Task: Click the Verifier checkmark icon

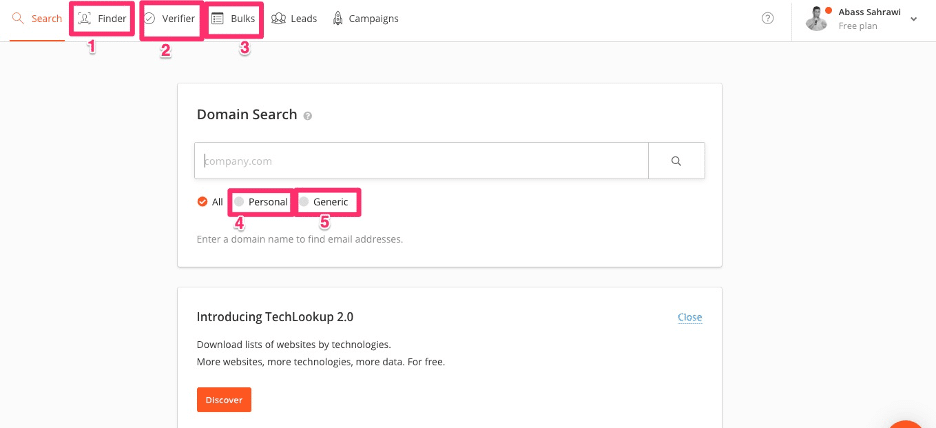Action: pos(150,19)
